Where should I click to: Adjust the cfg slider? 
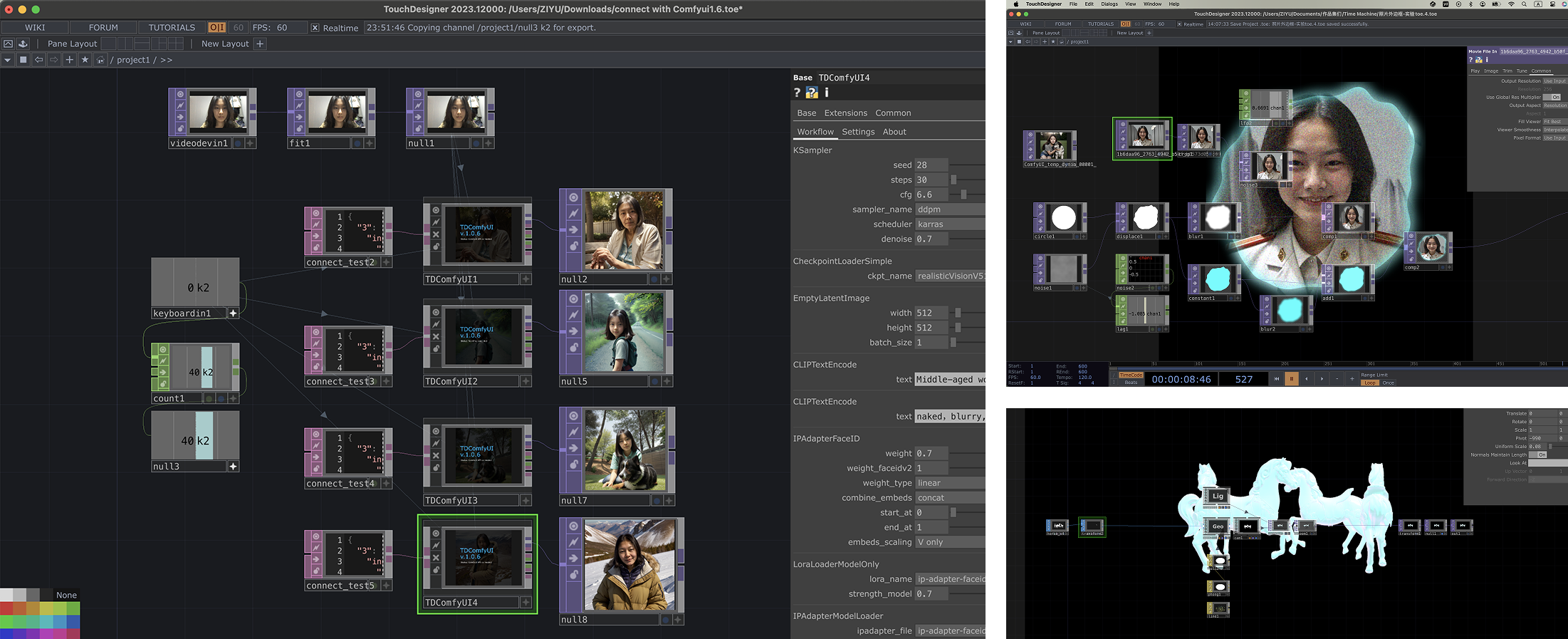963,194
